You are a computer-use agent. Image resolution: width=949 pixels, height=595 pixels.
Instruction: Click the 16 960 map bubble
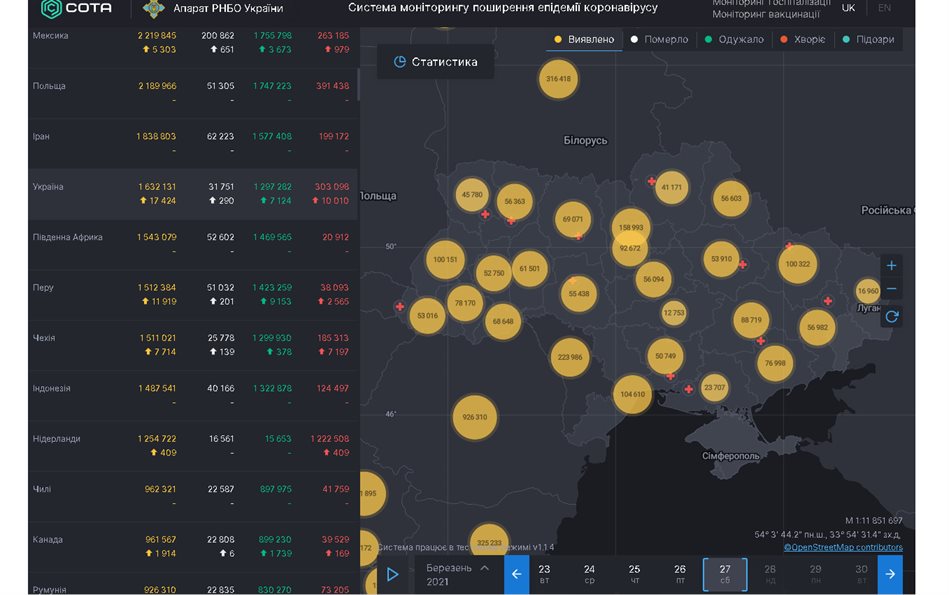868,291
